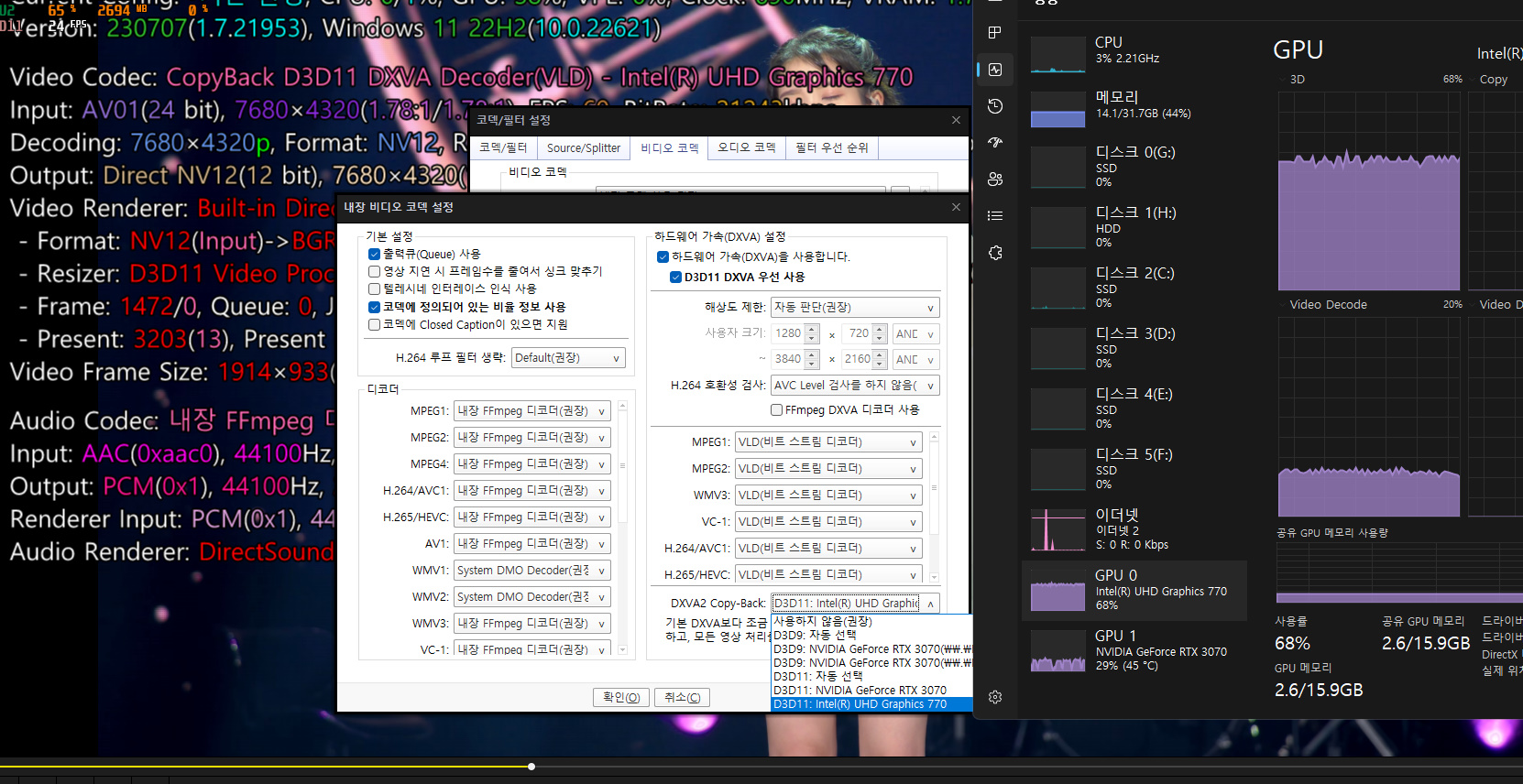Open Startup apps from the sidebar

coord(995,143)
